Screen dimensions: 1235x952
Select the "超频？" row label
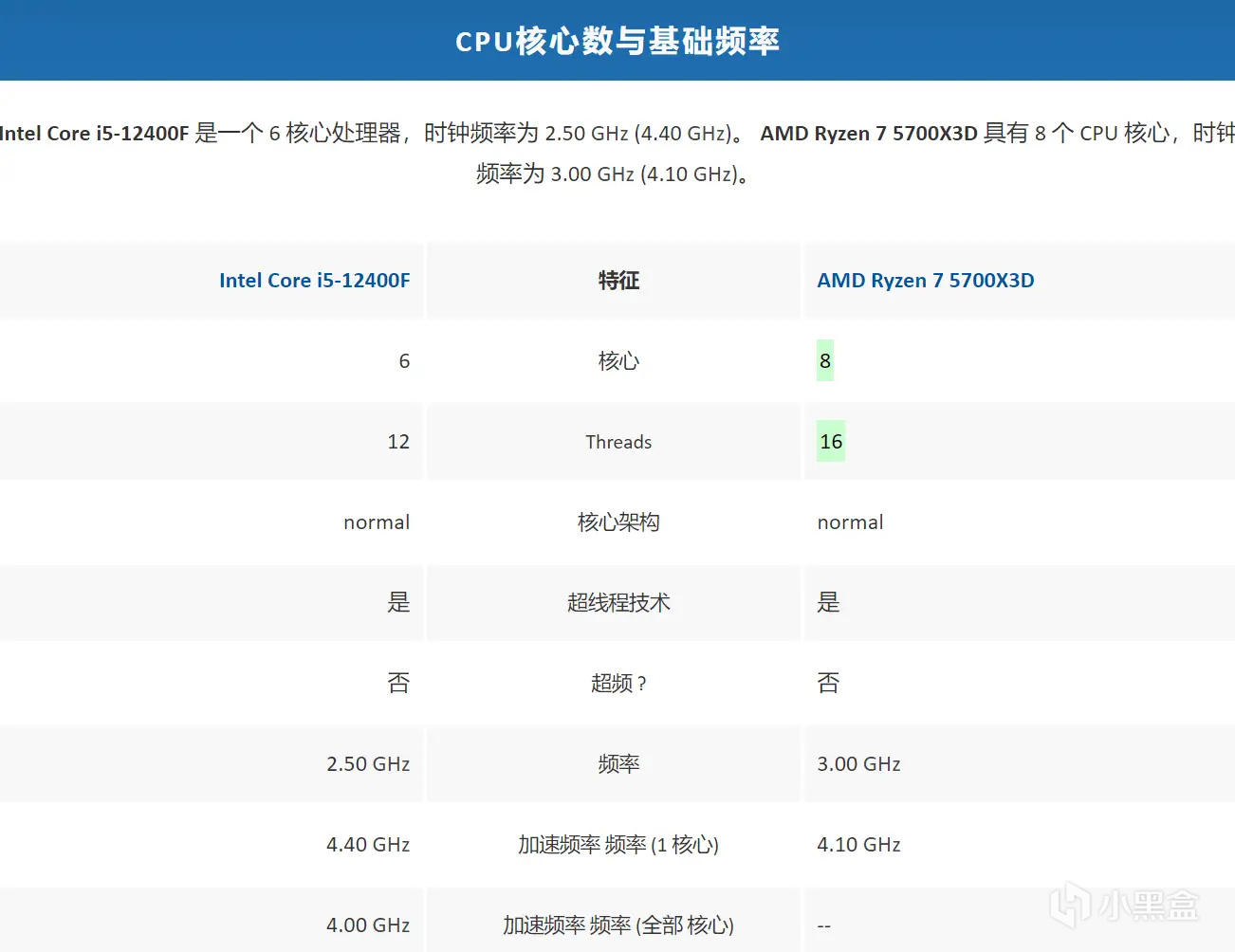(618, 684)
